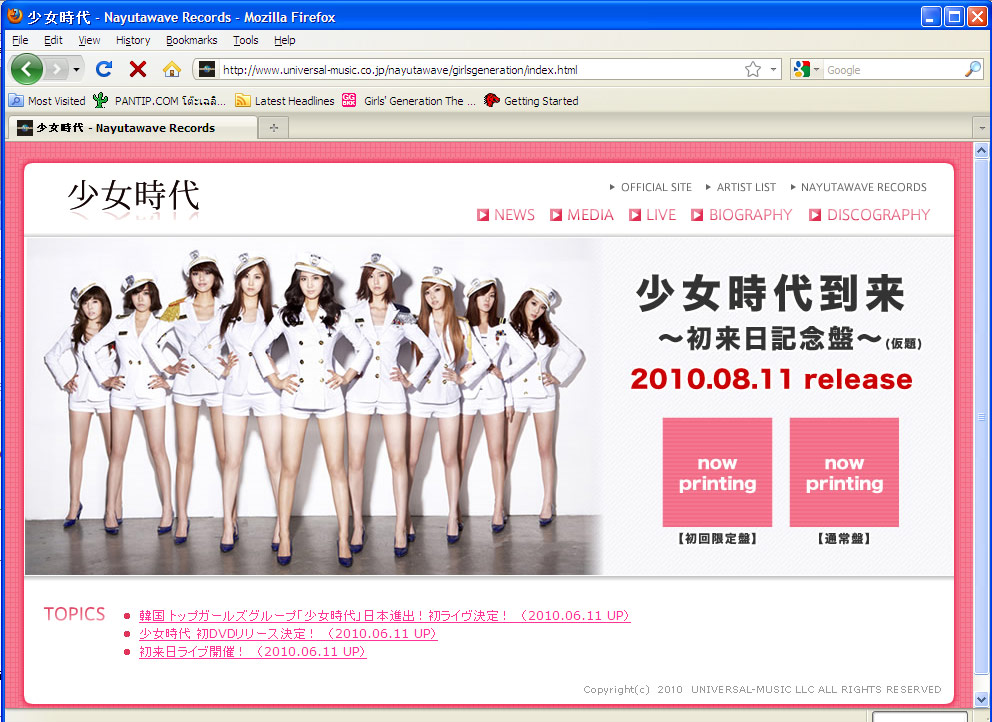Image resolution: width=992 pixels, height=722 pixels.
Task: Open the Latest Headlines feed bookmark
Action: tap(285, 101)
